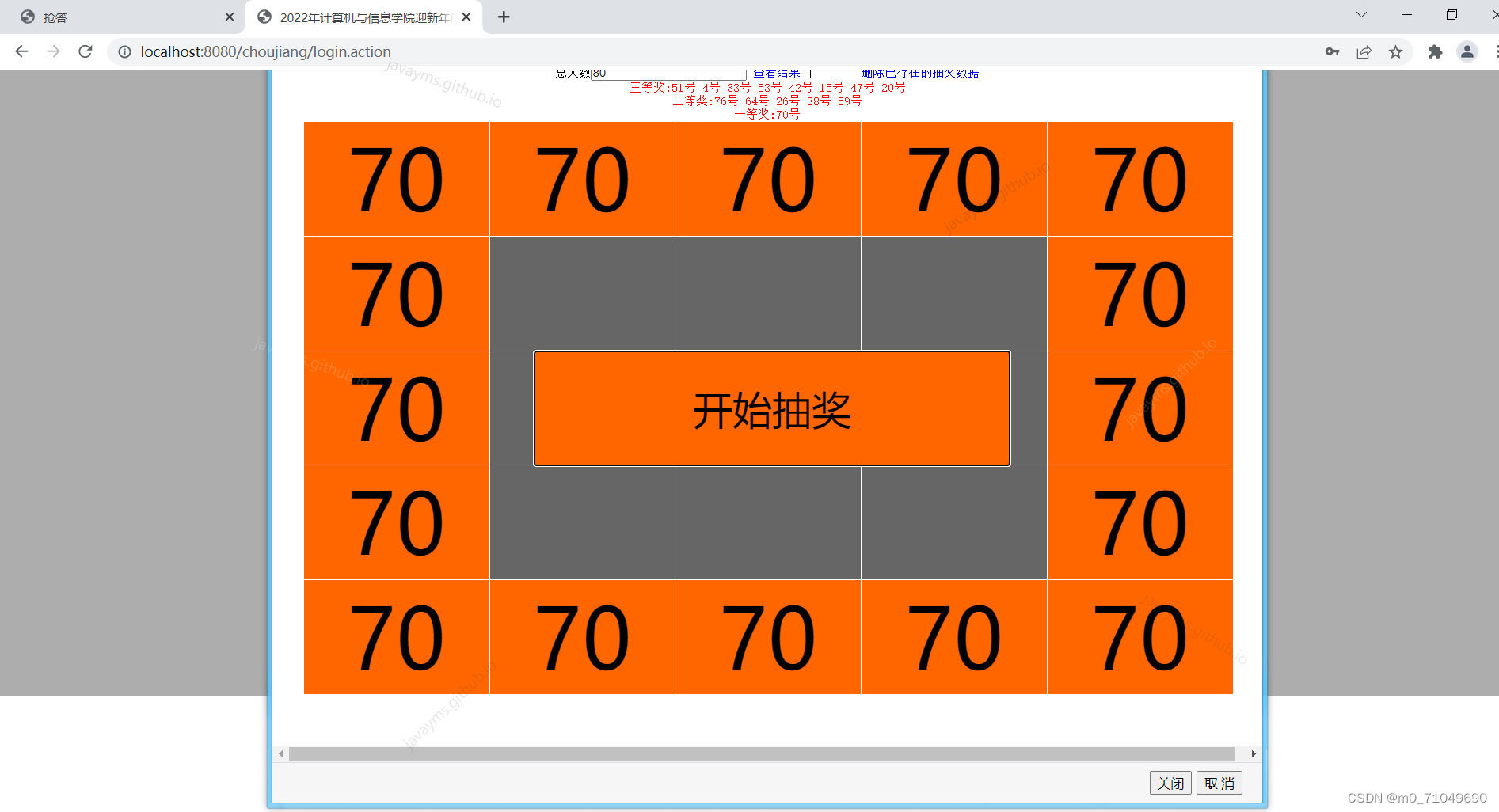Click the share this page icon
Viewport: 1499px width, 812px height.
1364,51
